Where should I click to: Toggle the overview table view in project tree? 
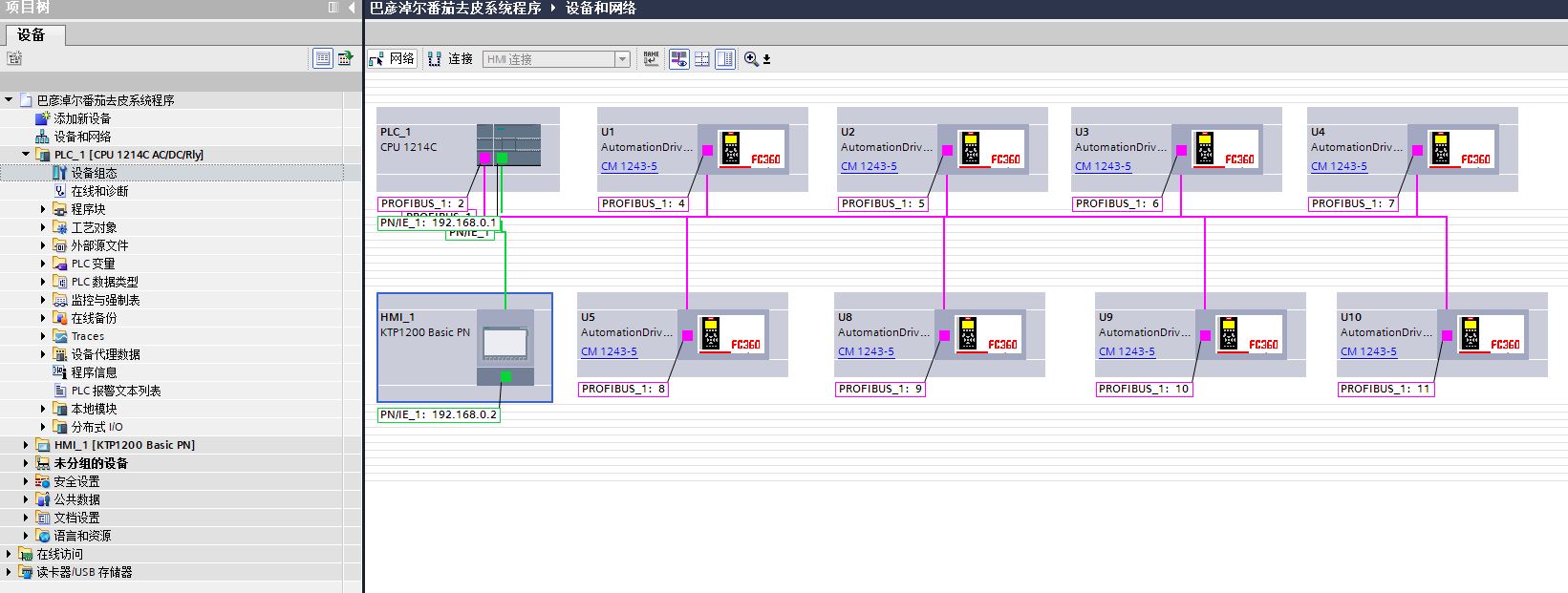pos(323,59)
